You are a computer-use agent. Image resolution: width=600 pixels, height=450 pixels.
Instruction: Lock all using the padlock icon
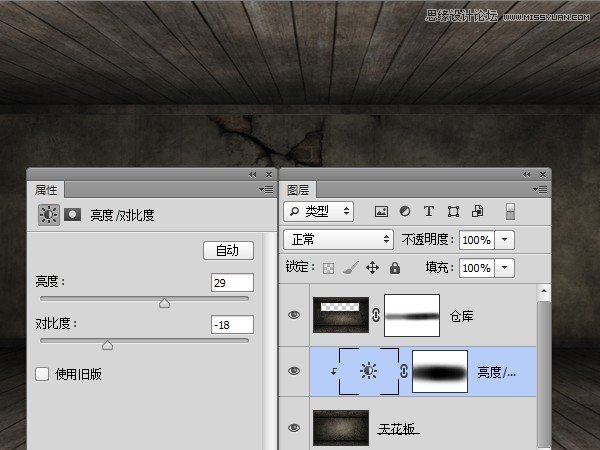395,267
